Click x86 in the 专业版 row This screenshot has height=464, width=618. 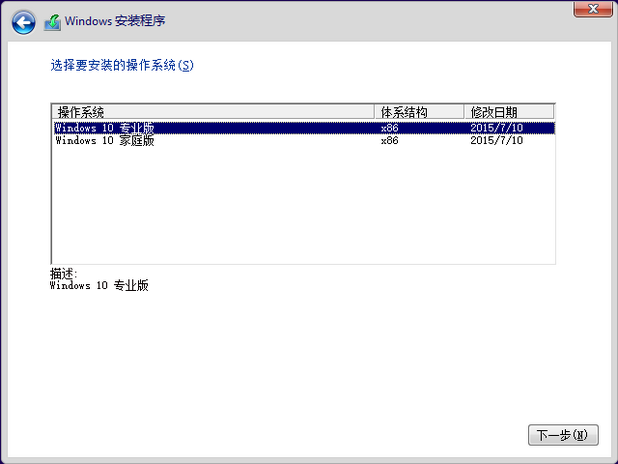pyautogui.click(x=389, y=128)
